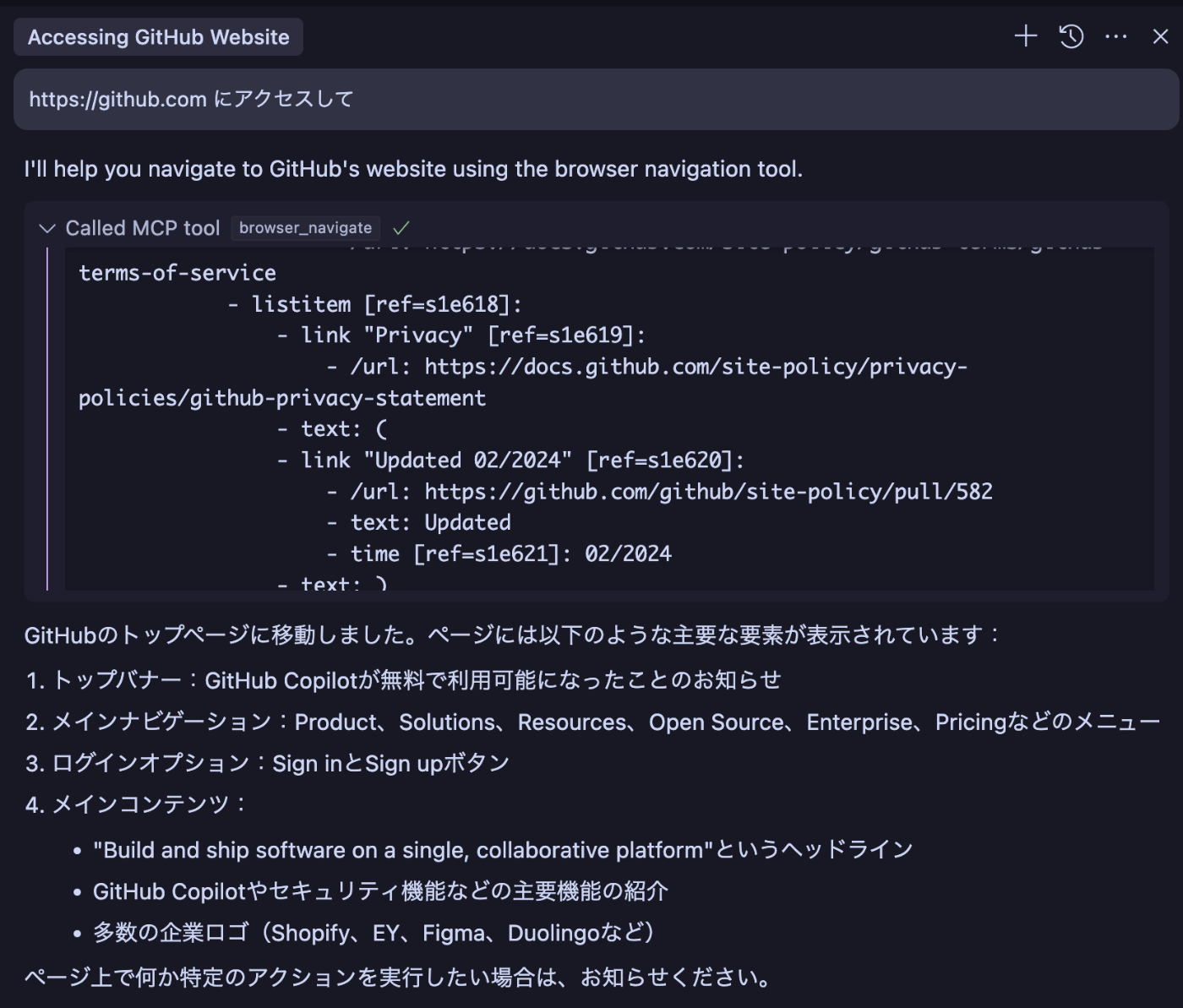Click link "Privacy" [ref=s1e619] line
Image resolution: width=1183 pixels, height=1008 pixels.
[x=461, y=335]
